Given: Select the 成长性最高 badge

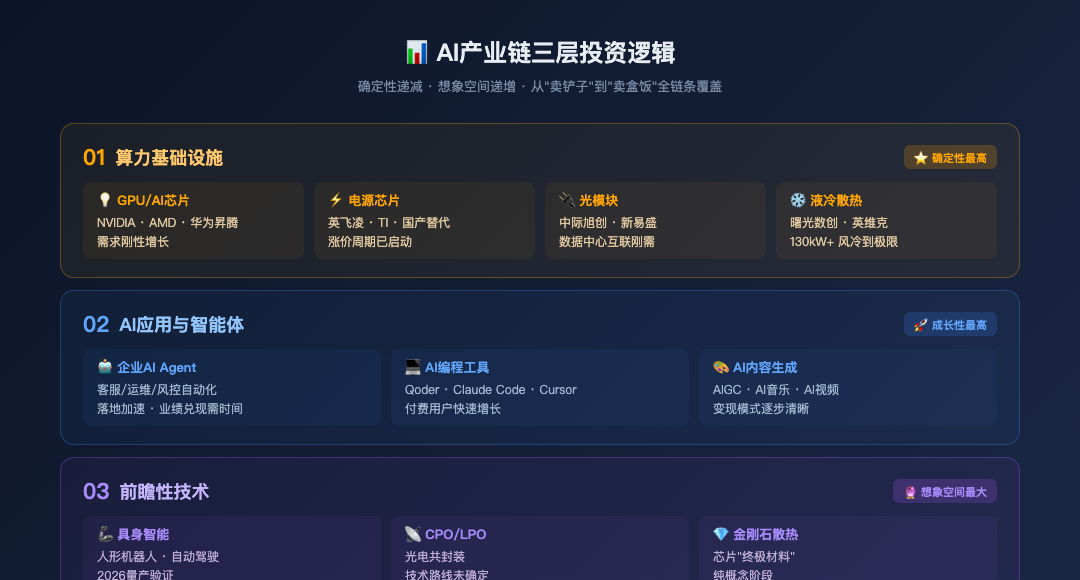Looking at the screenshot, I should [950, 325].
